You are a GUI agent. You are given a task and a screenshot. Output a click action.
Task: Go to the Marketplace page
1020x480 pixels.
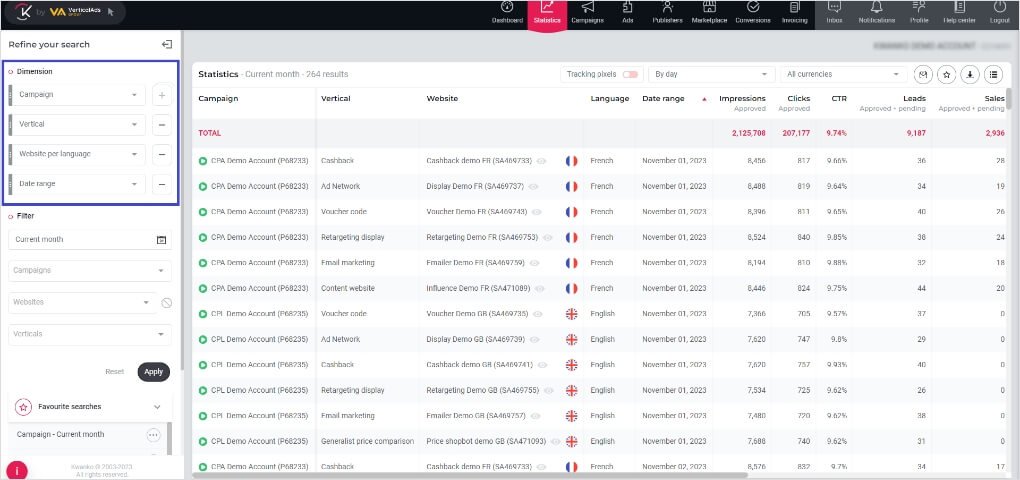(710, 13)
